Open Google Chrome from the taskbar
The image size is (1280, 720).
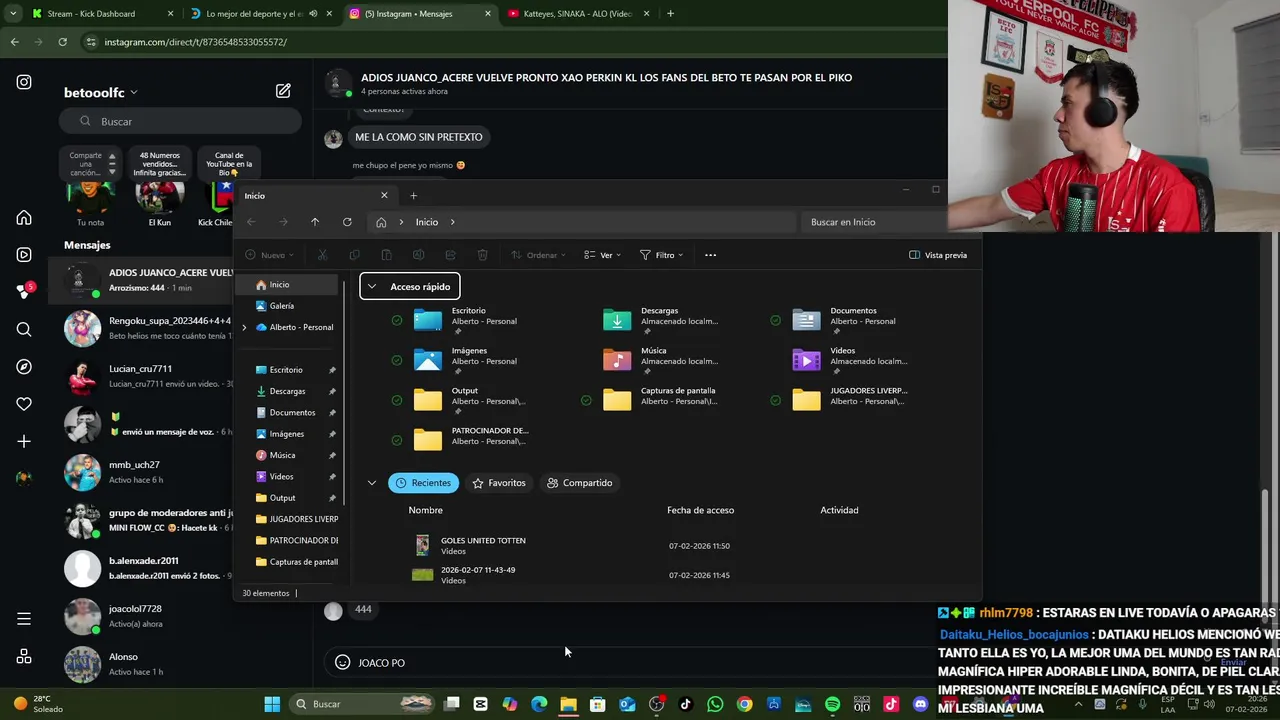point(744,704)
